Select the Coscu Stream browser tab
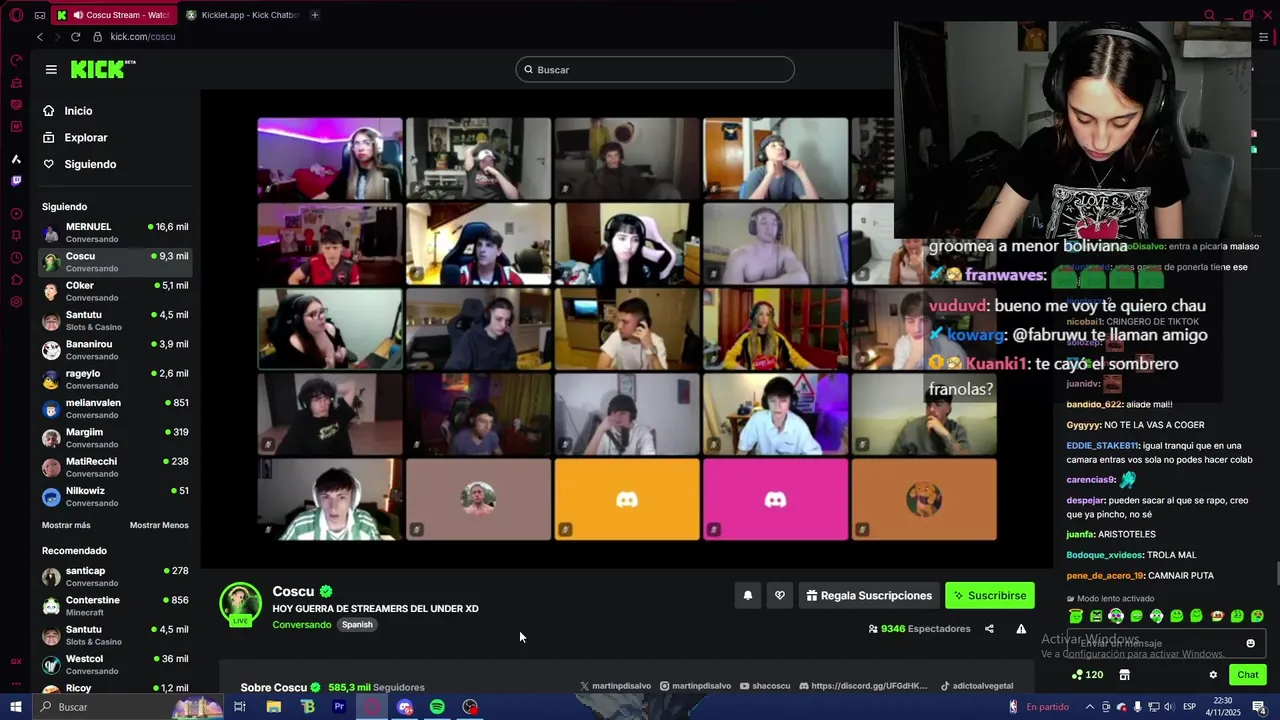The height and width of the screenshot is (720, 1280). click(112, 15)
